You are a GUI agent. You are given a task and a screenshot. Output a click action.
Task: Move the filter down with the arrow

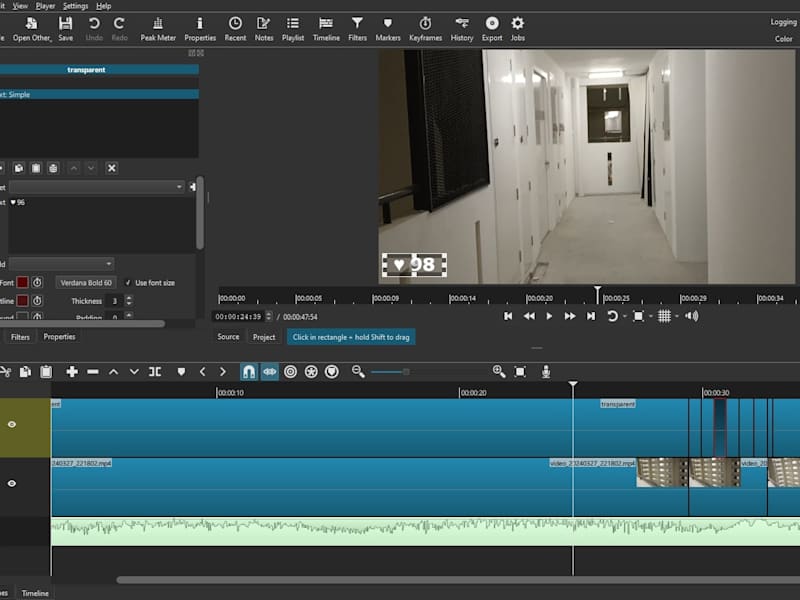(x=91, y=168)
